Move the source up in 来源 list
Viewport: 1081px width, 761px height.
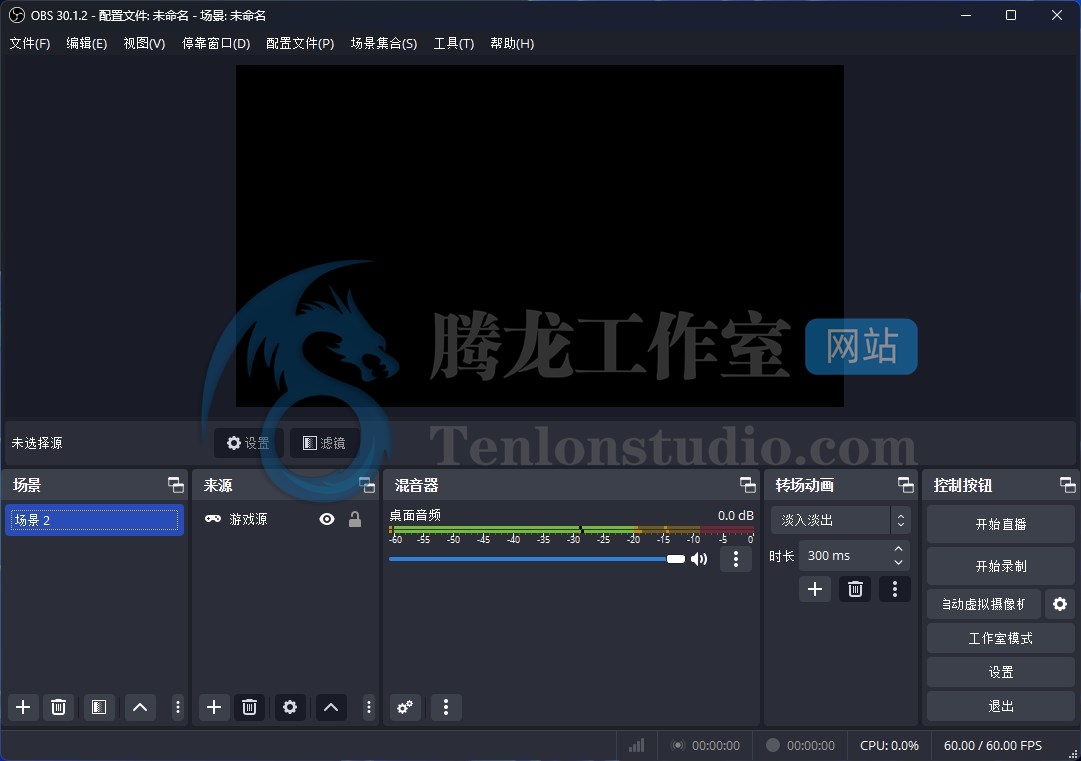[x=331, y=707]
